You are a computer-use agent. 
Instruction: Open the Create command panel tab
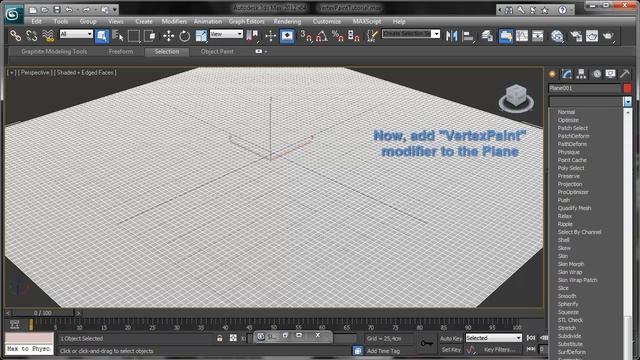(553, 74)
